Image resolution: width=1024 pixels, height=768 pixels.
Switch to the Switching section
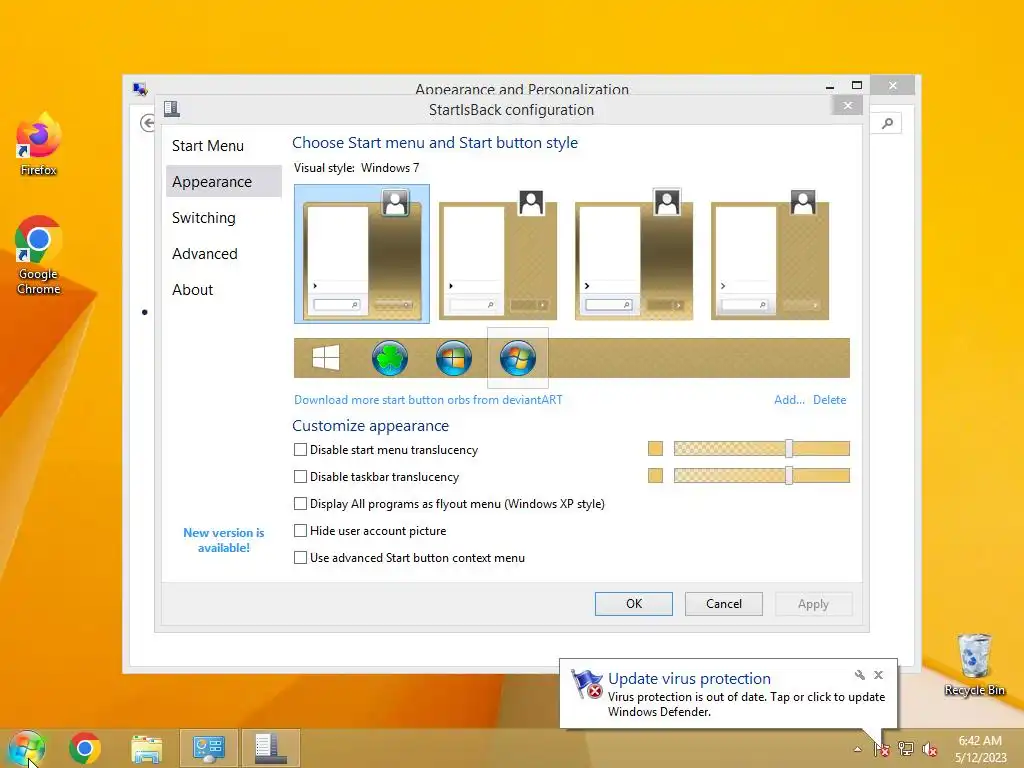(x=204, y=217)
